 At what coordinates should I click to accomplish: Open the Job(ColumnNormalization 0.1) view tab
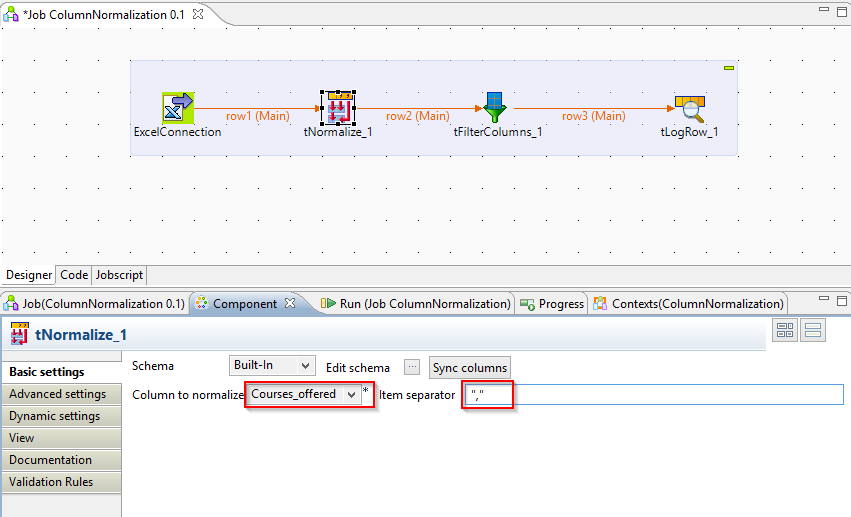(95, 304)
